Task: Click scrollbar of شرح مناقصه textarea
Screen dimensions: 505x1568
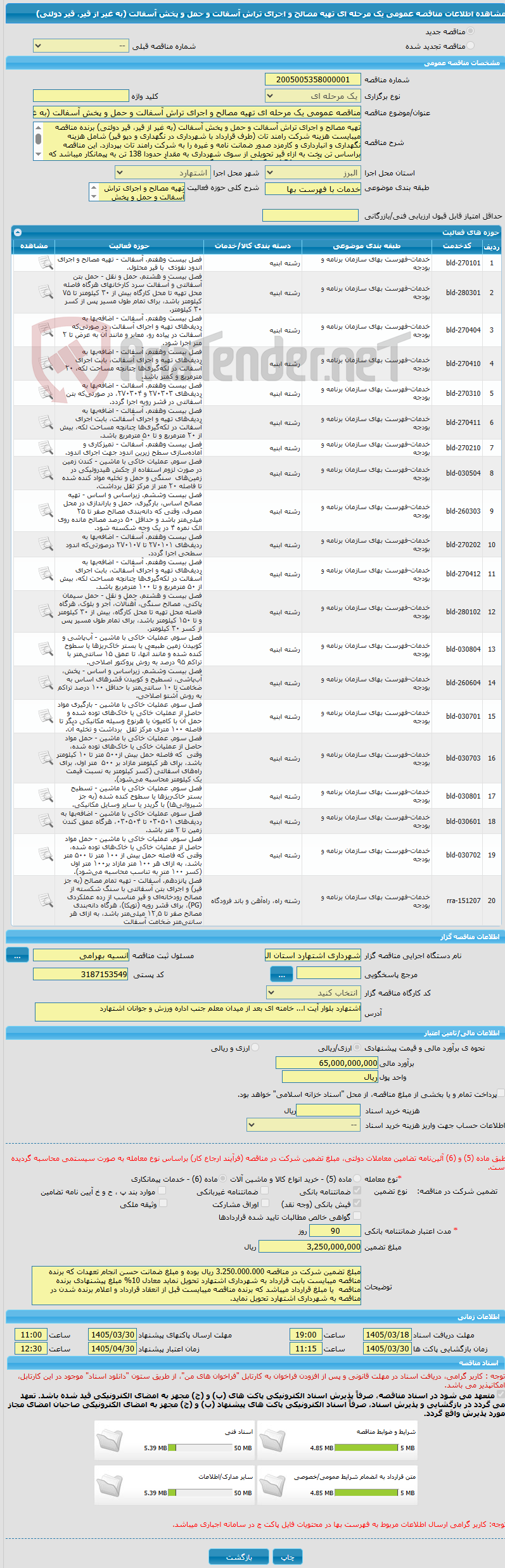Action: point(38,141)
